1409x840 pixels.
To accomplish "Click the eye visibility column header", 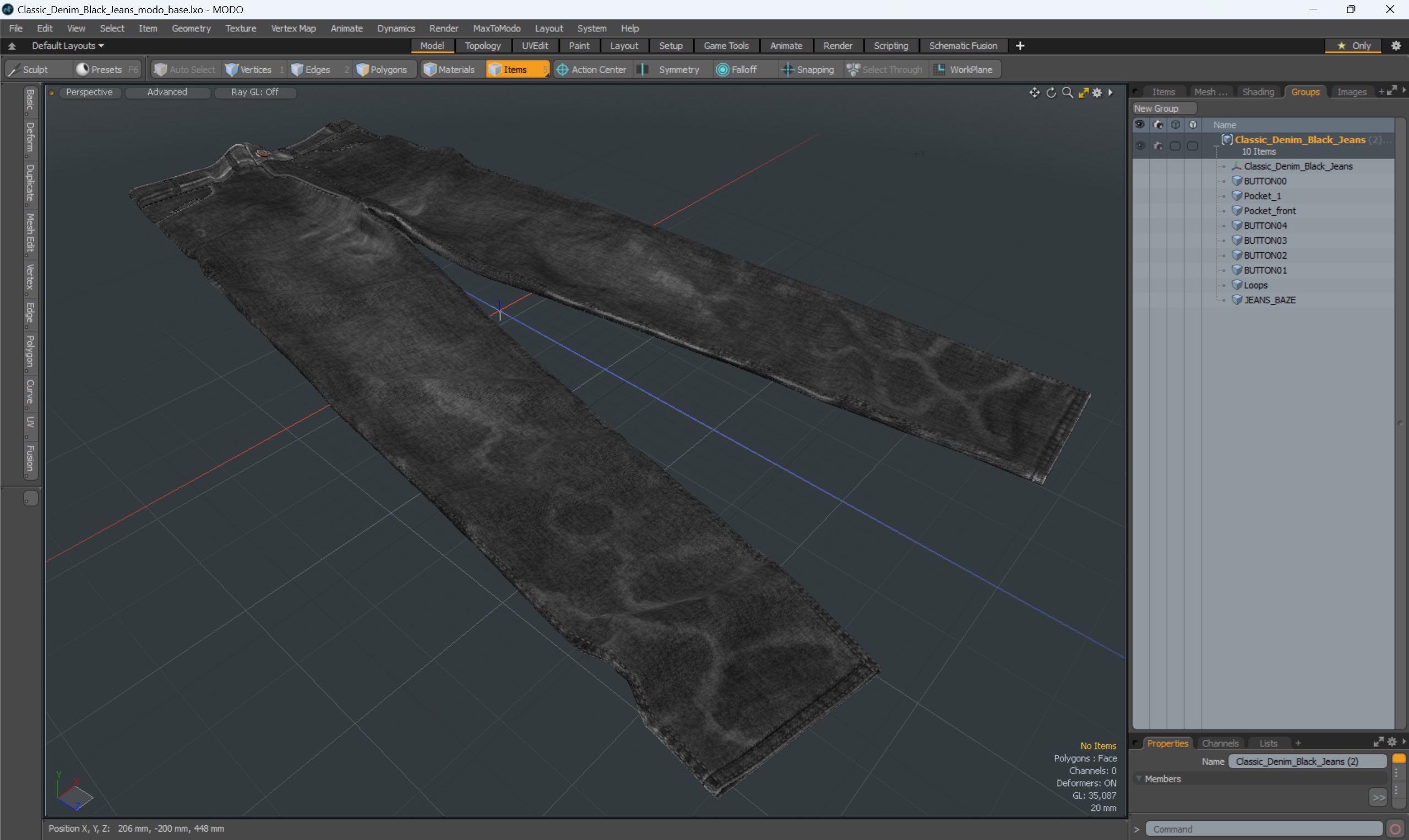I will click(x=1140, y=124).
